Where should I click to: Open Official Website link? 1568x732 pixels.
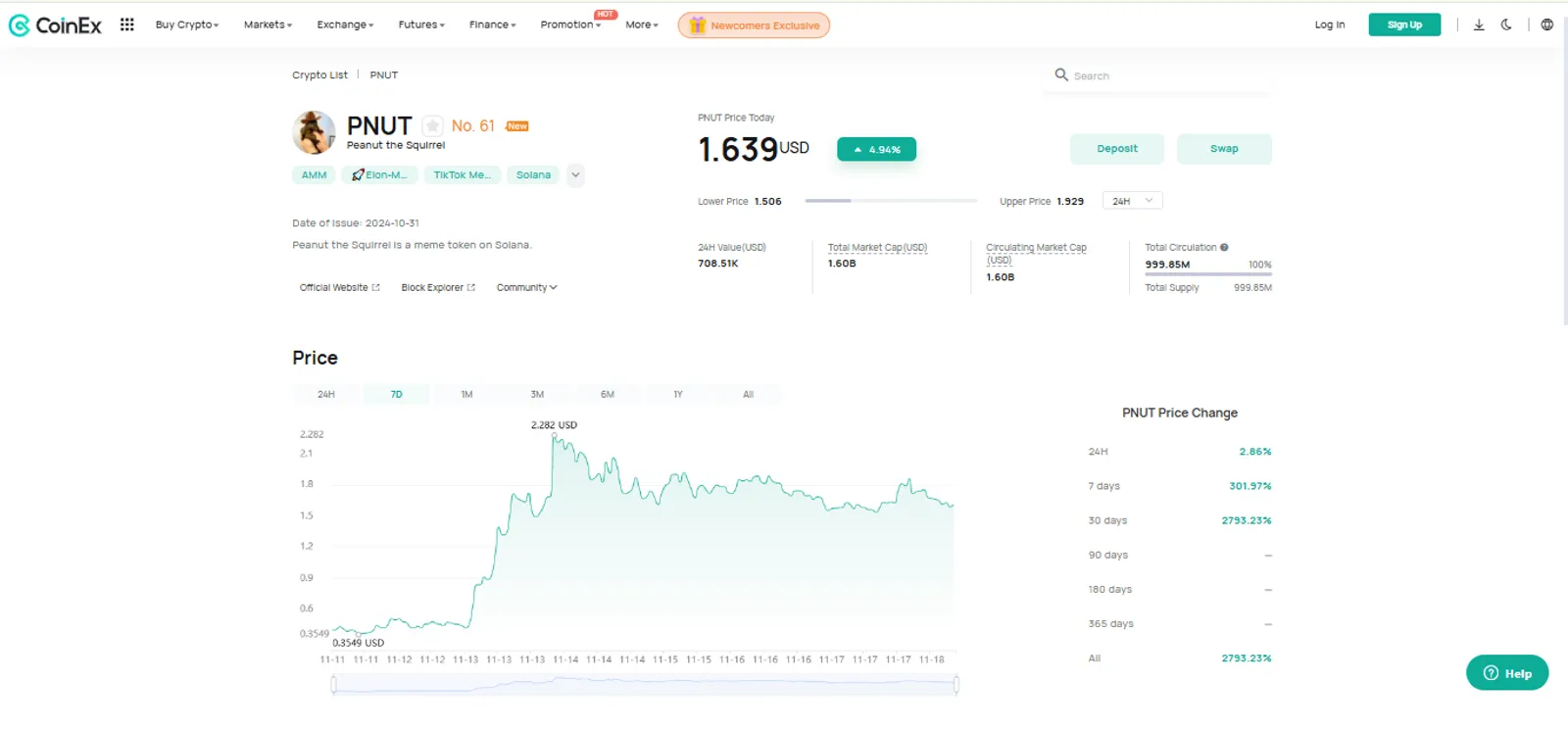tap(340, 287)
